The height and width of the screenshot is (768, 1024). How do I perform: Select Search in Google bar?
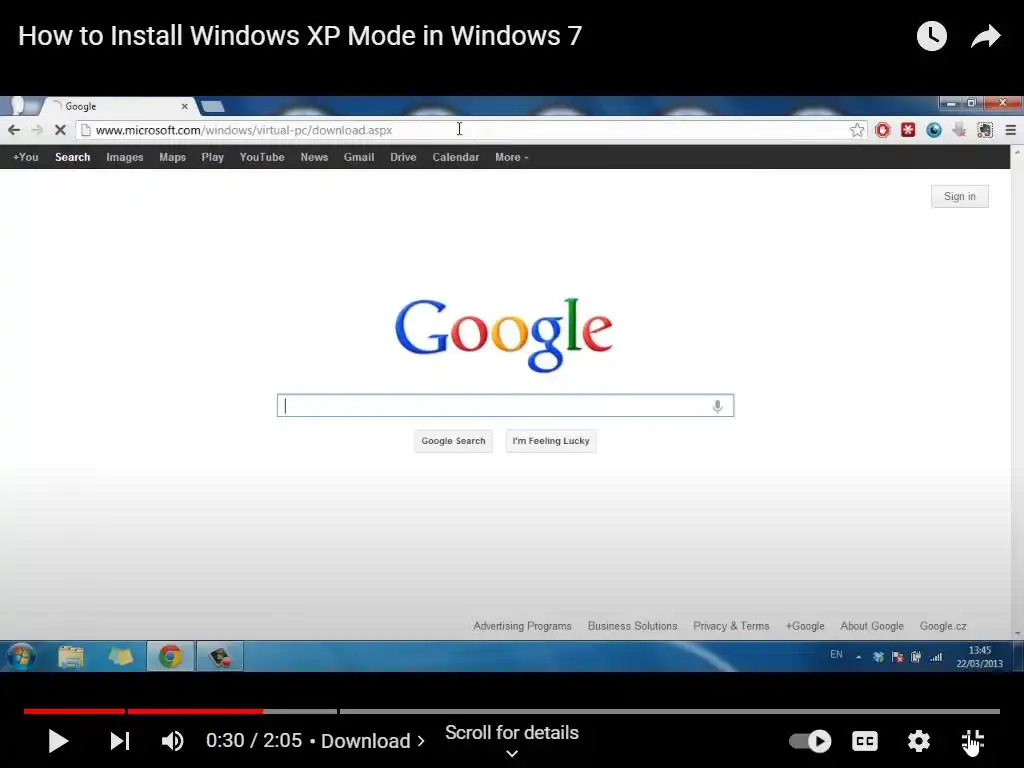72,157
